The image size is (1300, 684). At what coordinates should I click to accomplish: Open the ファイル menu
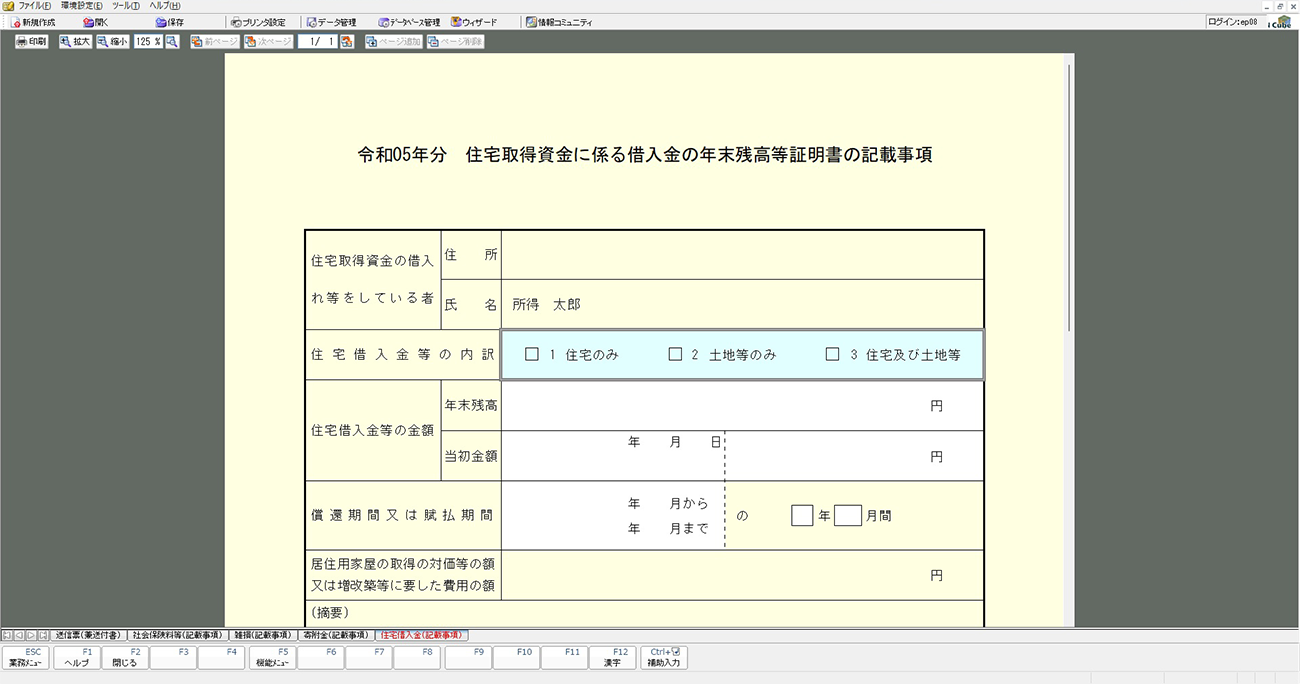click(x=28, y=6)
